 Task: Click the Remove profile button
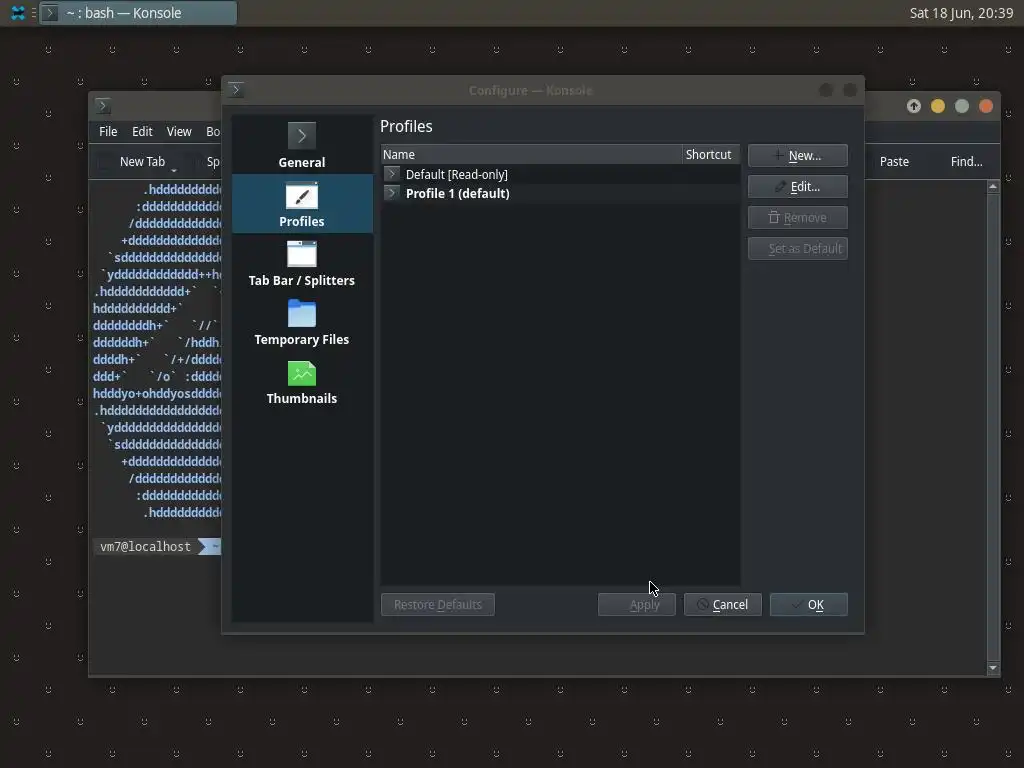click(x=797, y=217)
